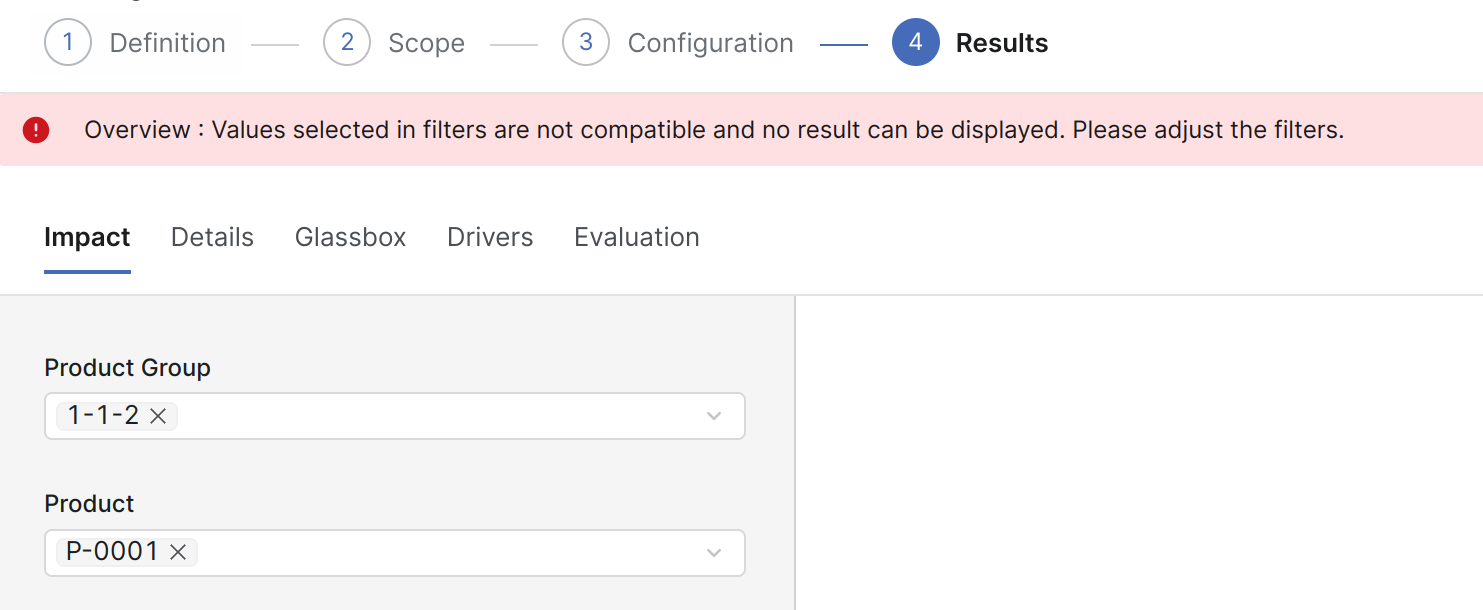Expand the Product Group dropdown arrow

714,416
